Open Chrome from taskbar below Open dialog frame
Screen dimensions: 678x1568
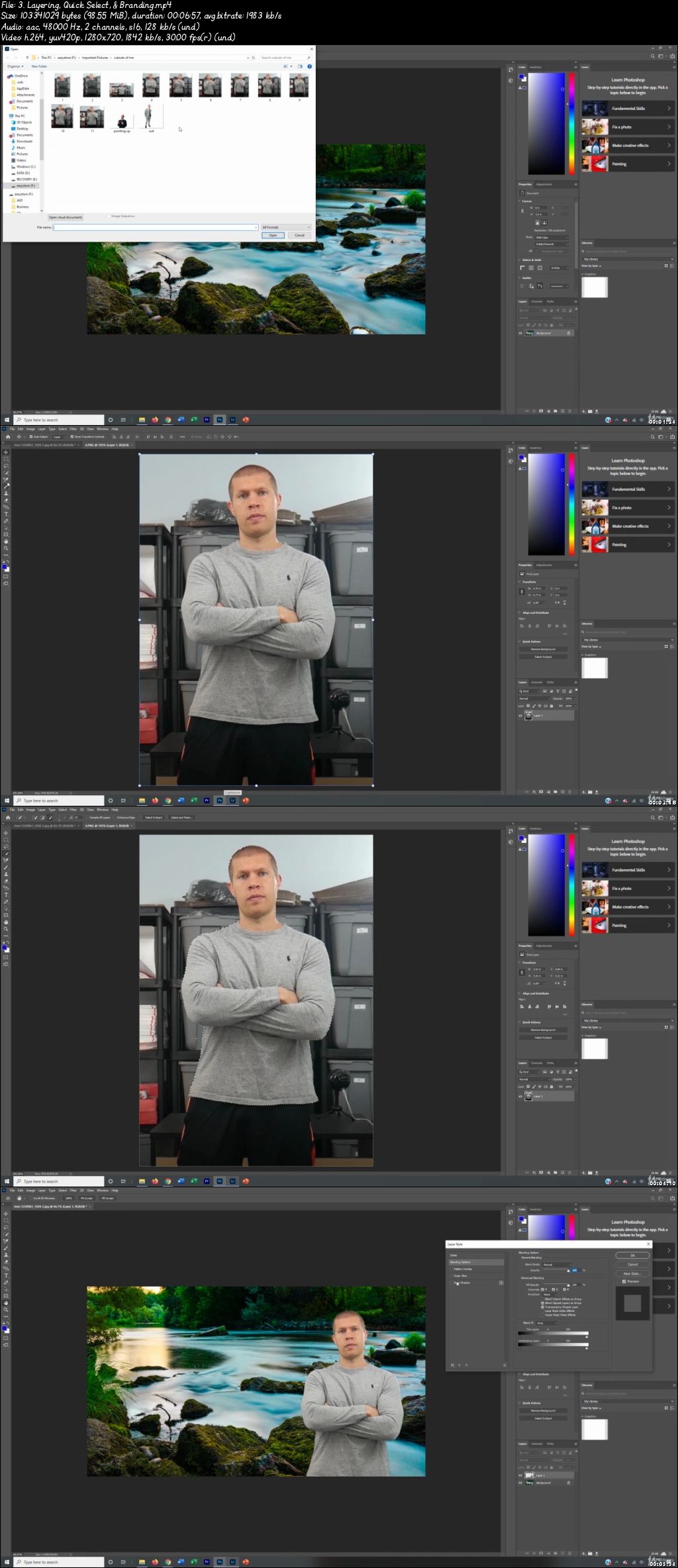click(x=168, y=420)
